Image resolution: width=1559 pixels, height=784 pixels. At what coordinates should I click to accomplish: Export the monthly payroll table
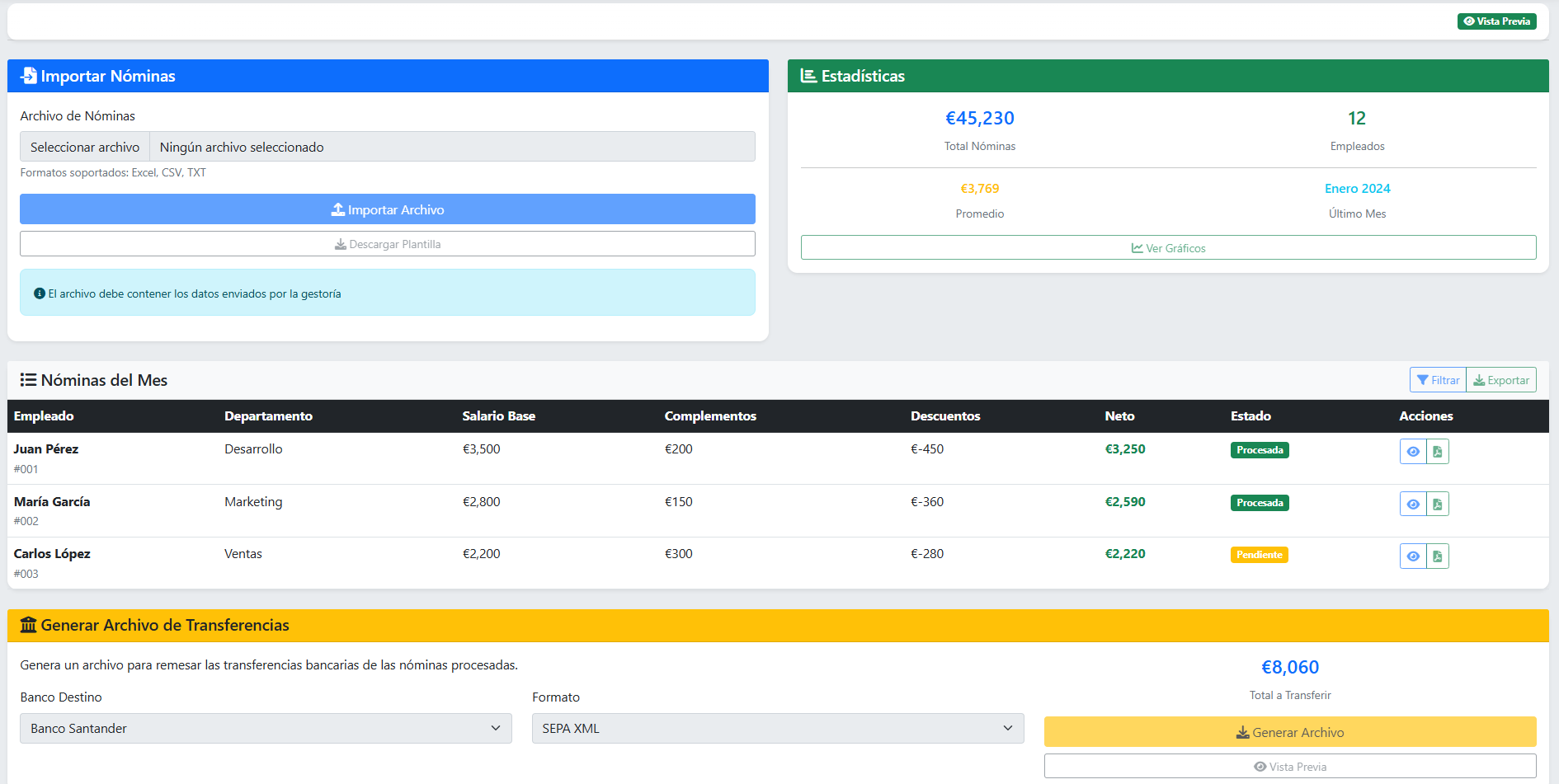pyautogui.click(x=1501, y=380)
